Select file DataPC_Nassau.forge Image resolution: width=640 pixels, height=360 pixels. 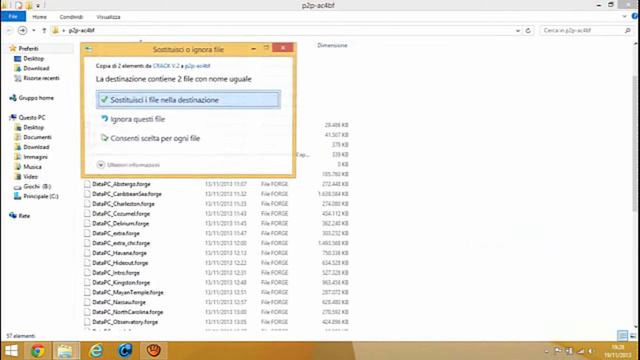coord(119,302)
